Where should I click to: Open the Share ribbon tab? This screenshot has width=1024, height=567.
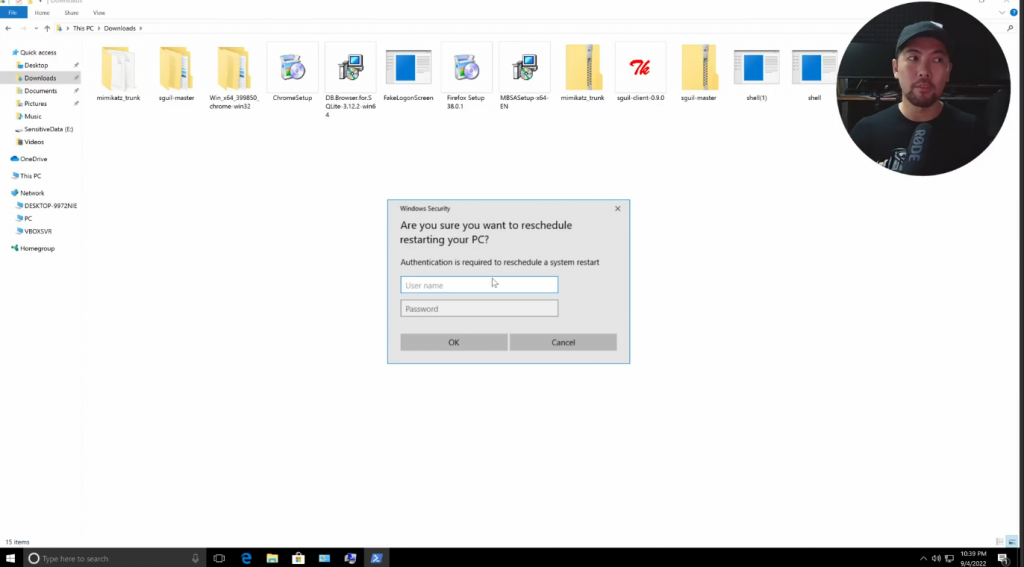71,12
